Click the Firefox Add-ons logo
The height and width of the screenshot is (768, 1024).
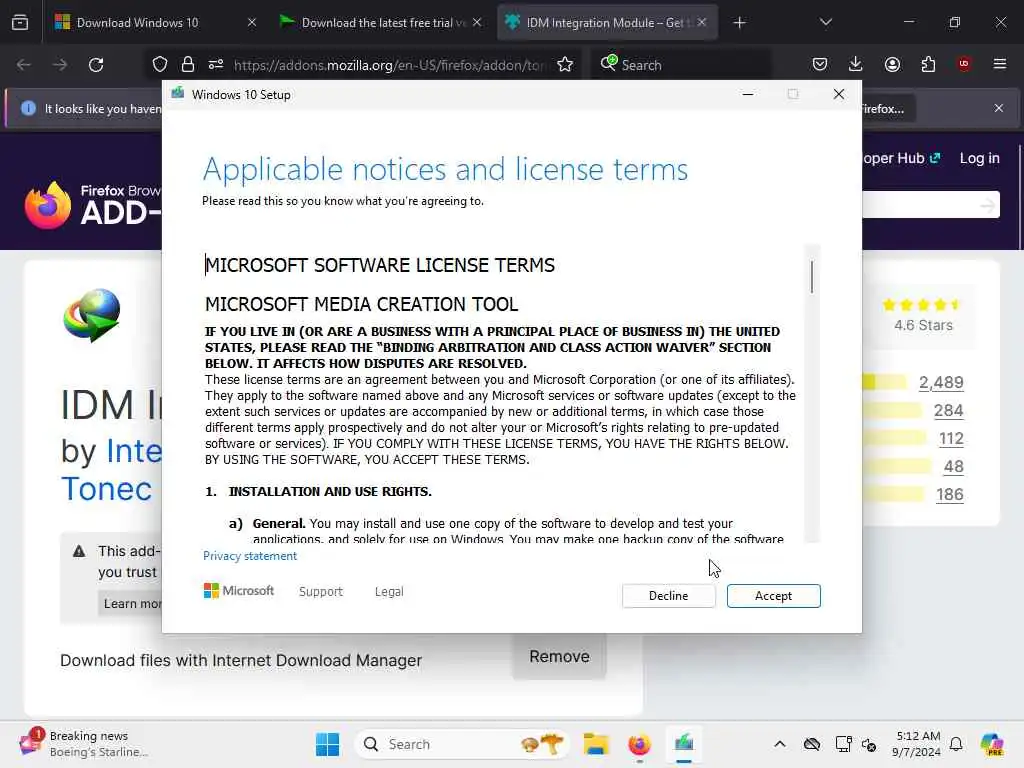92,205
